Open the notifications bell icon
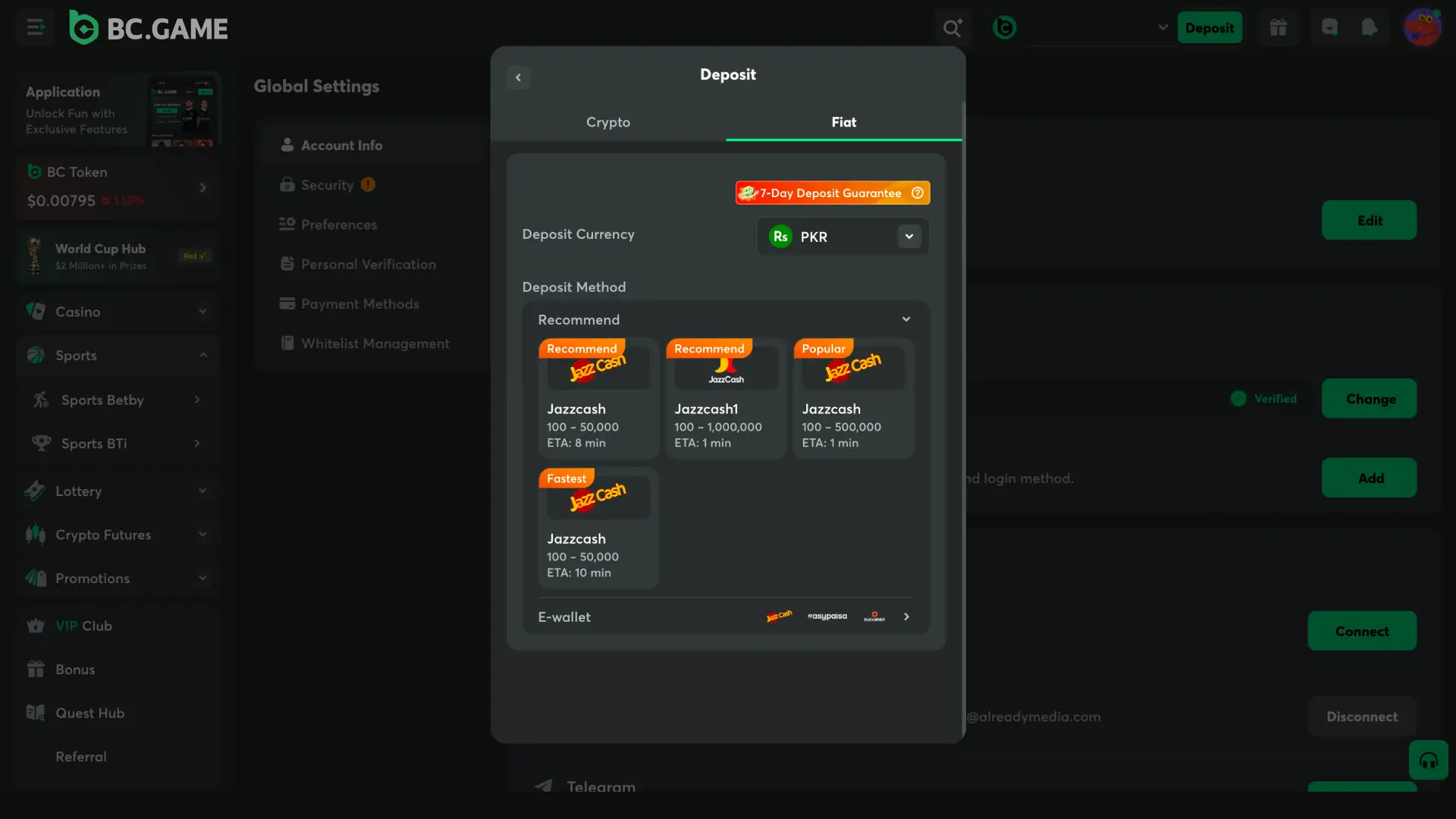The image size is (1456, 819). click(x=1370, y=28)
